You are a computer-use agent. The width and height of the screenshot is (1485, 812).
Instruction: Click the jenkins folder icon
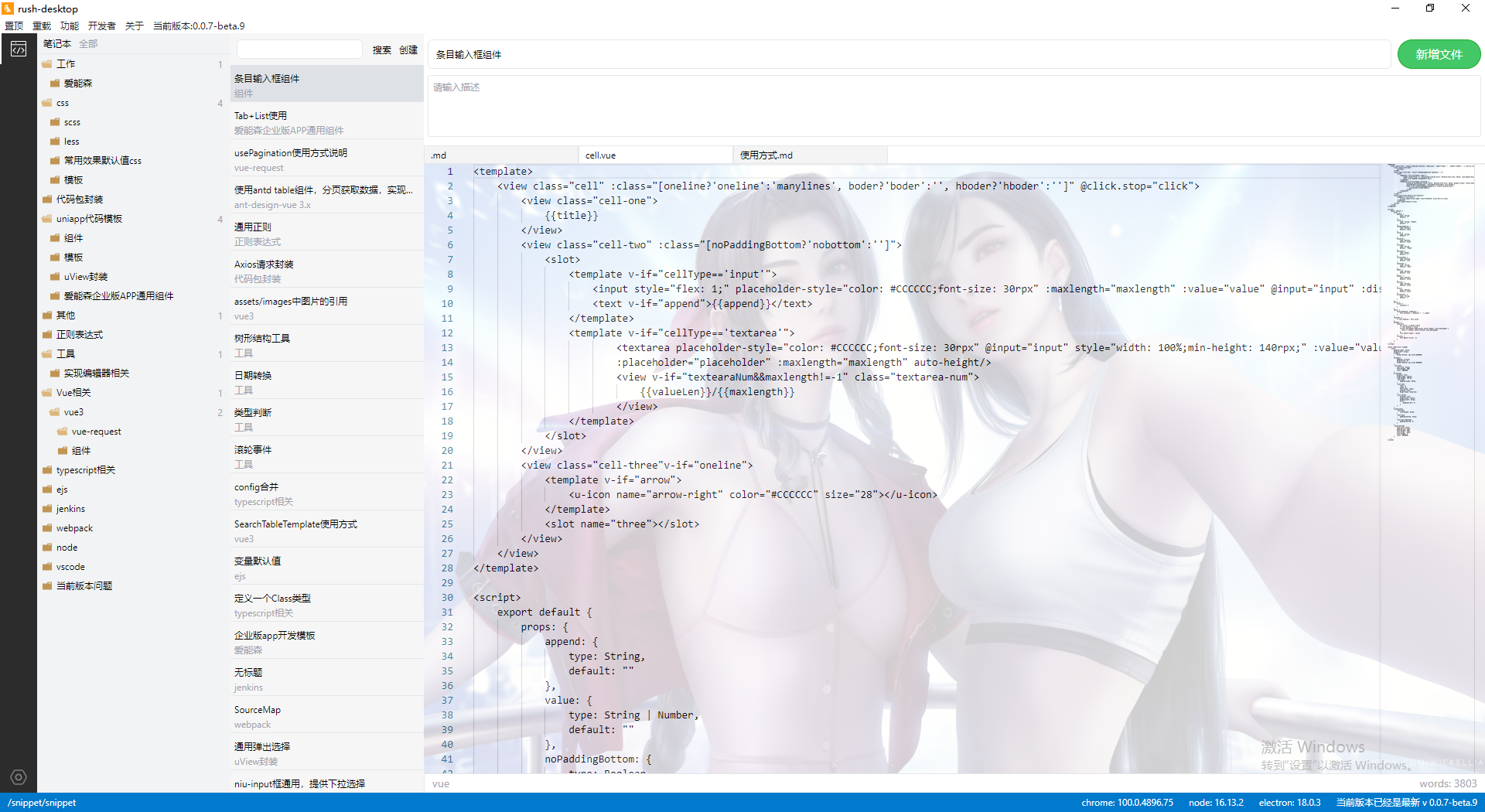coord(47,509)
